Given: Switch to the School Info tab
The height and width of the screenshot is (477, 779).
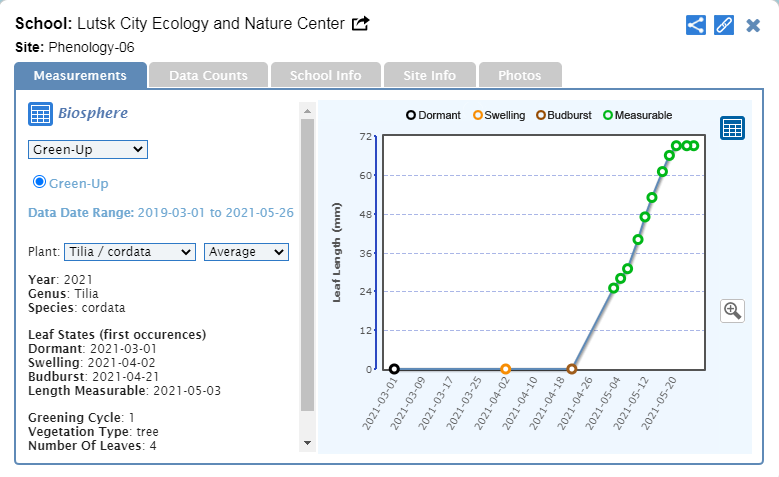Looking at the screenshot, I should tap(325, 75).
